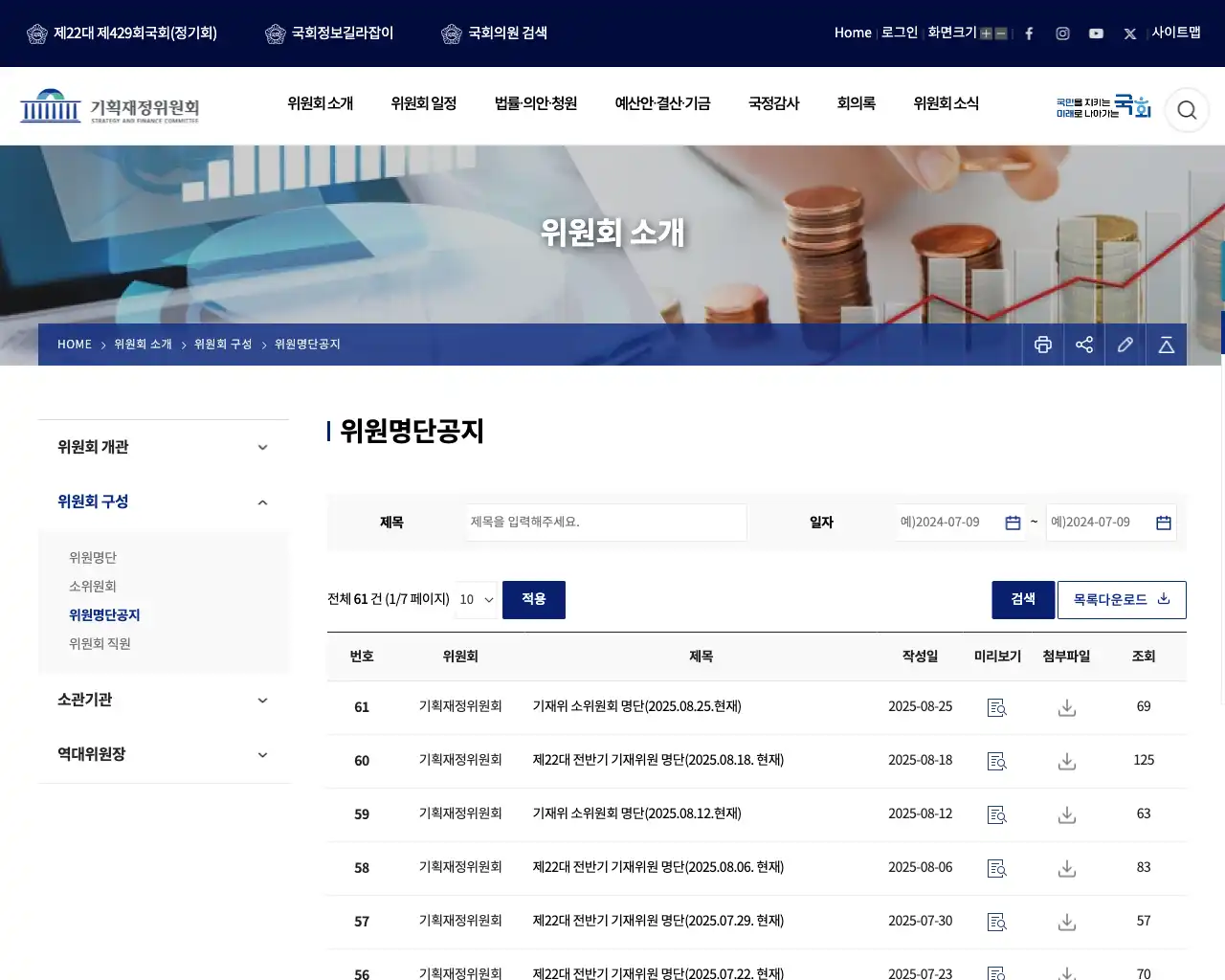
Task: Open 위원회 소개 main menu
Action: pyautogui.click(x=321, y=103)
